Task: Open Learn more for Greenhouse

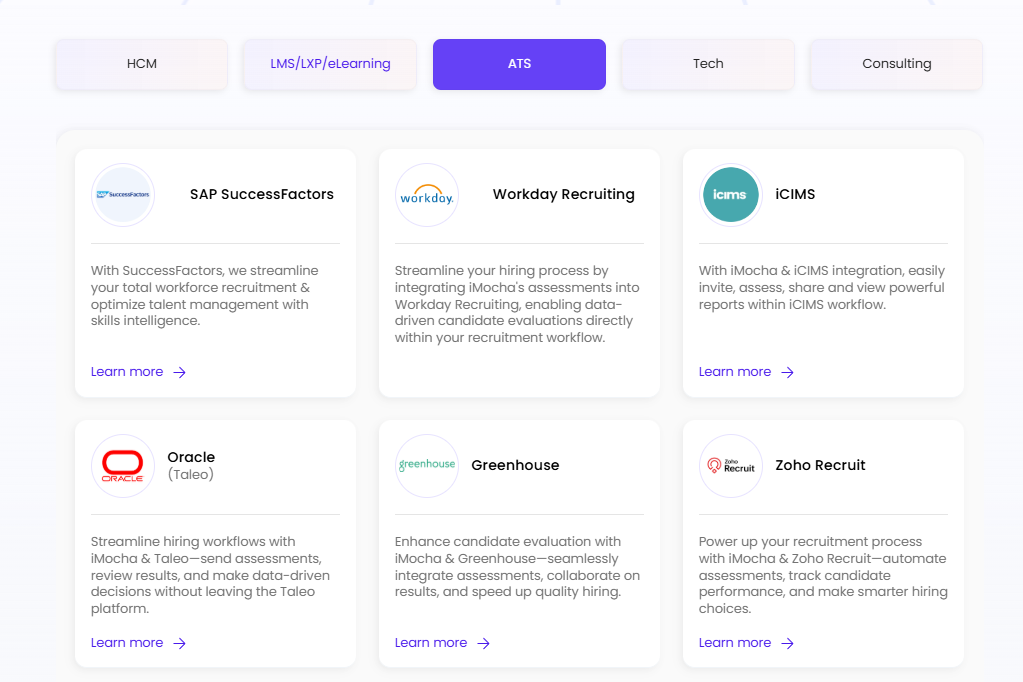Action: click(x=442, y=643)
